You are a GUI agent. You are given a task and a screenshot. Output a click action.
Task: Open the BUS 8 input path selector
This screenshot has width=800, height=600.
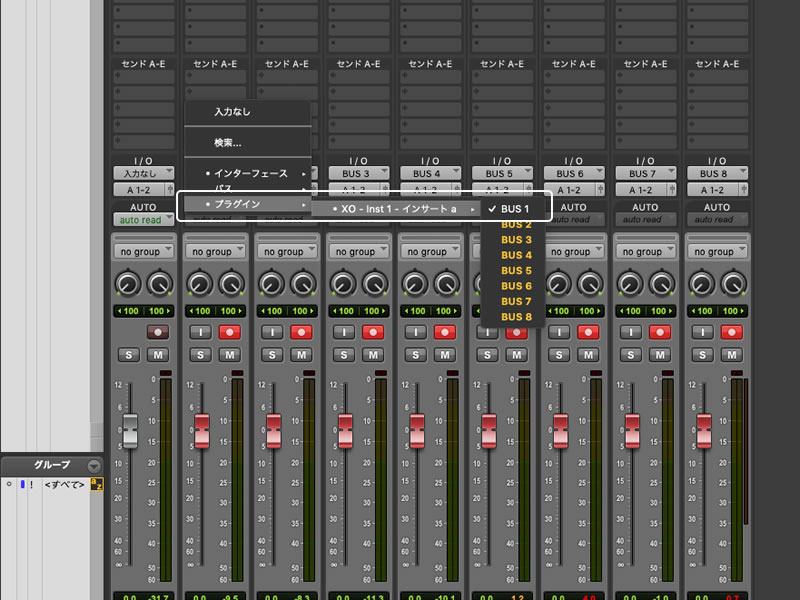point(718,173)
